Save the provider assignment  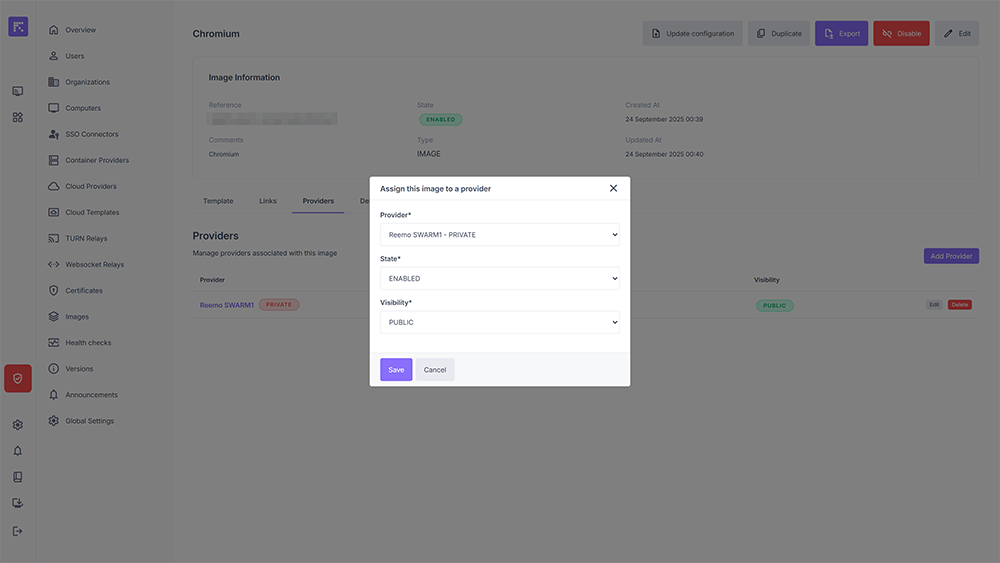coord(396,370)
